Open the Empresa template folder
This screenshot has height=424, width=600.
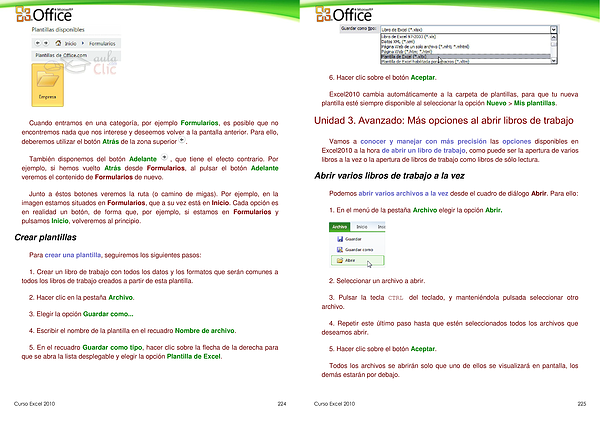point(47,85)
